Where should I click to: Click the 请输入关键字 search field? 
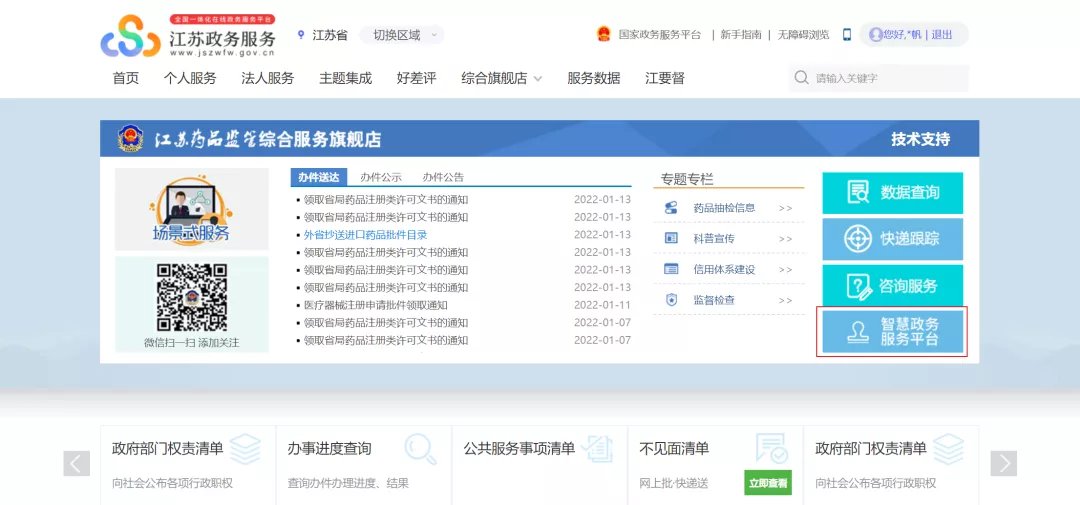click(885, 78)
